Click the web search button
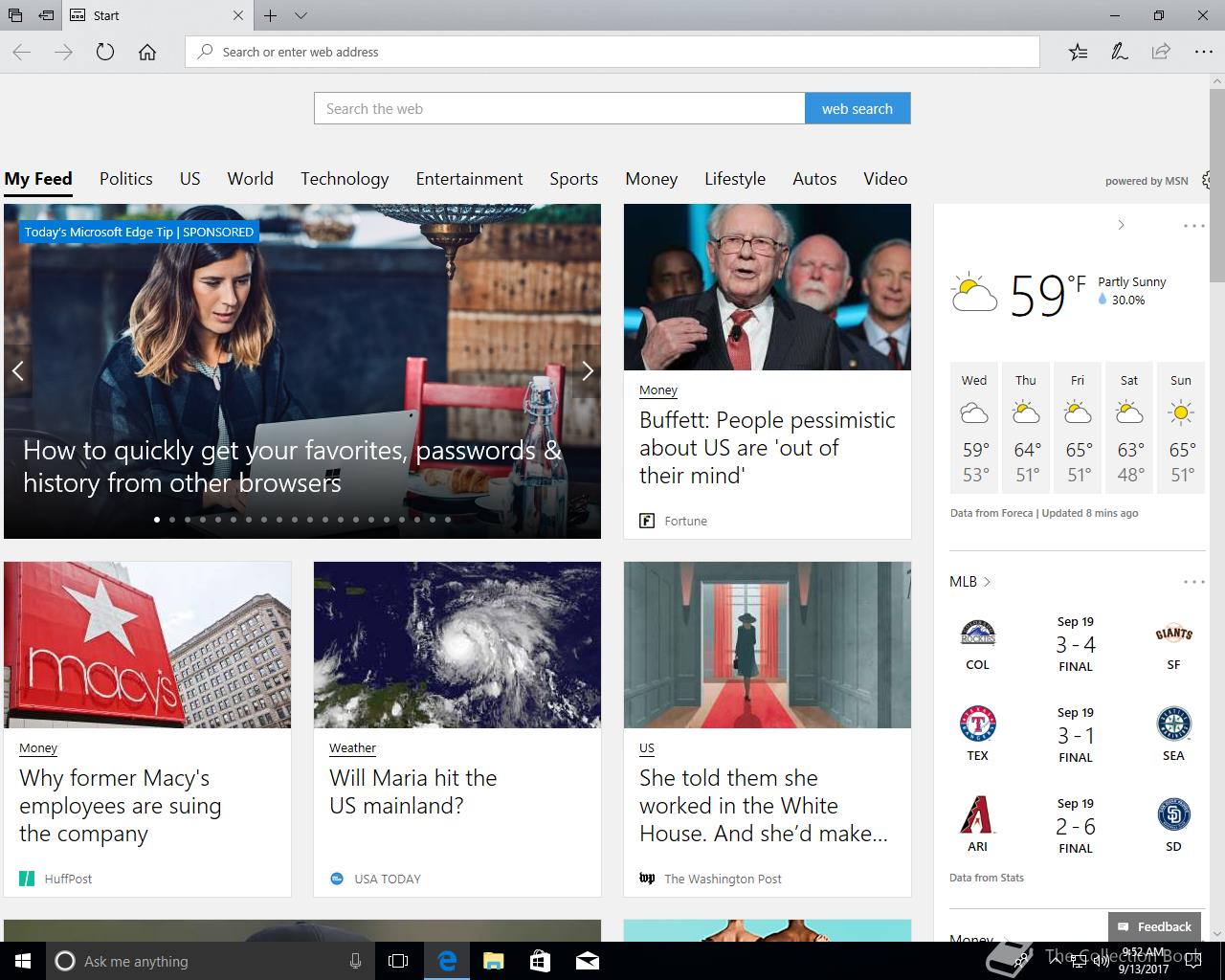This screenshot has width=1225, height=980. click(x=857, y=108)
